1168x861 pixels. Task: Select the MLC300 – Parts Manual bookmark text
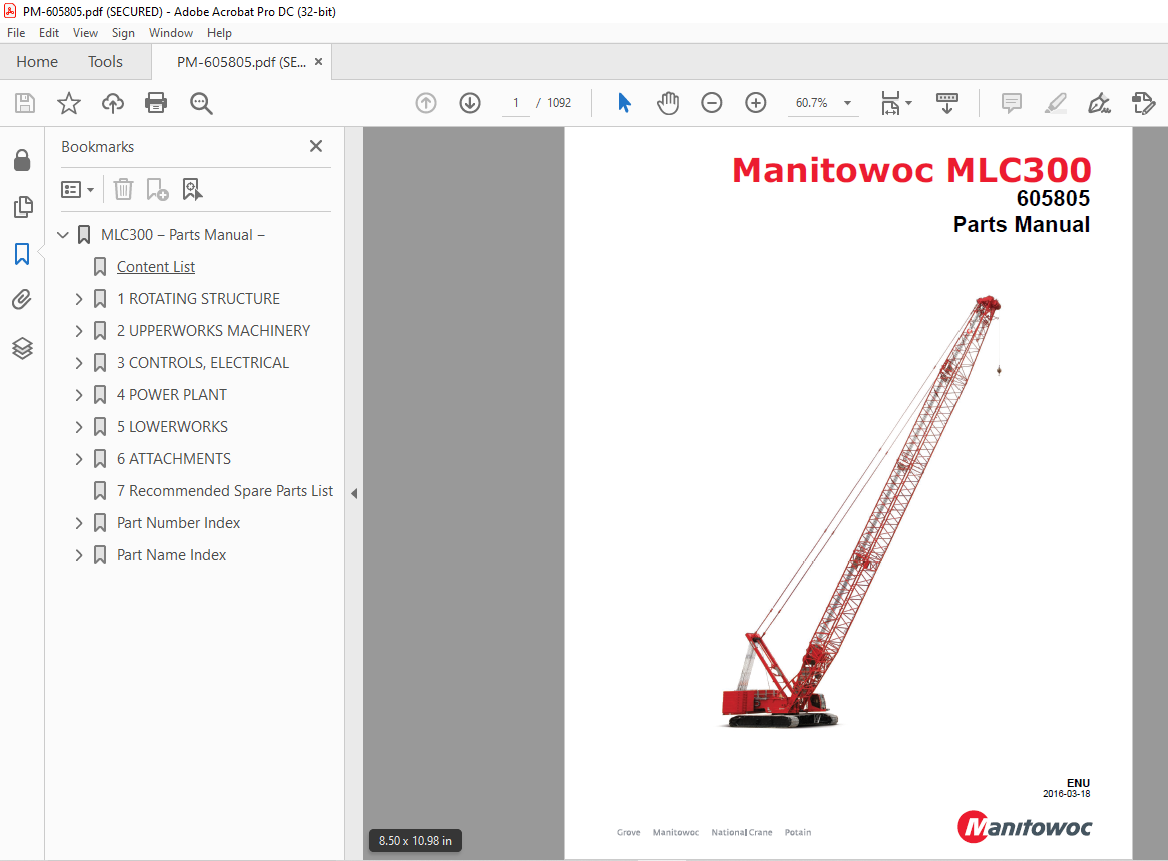[x=182, y=235]
